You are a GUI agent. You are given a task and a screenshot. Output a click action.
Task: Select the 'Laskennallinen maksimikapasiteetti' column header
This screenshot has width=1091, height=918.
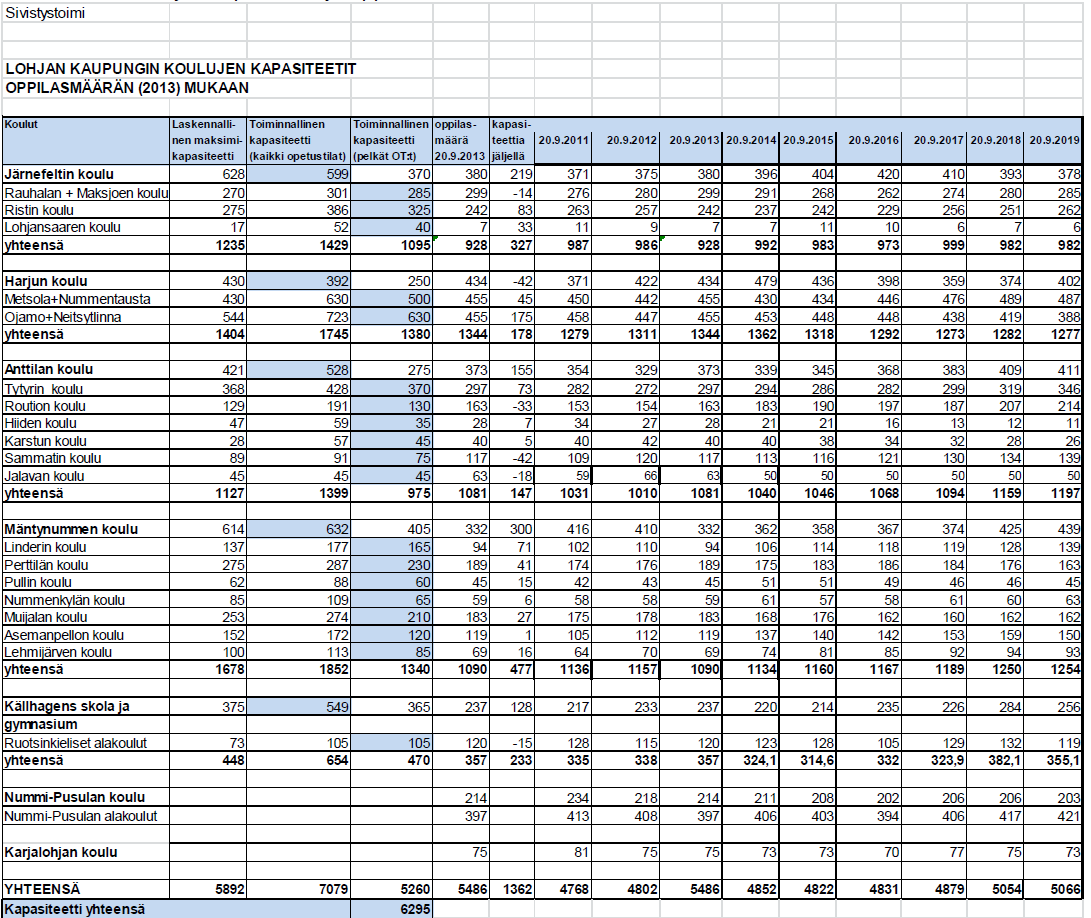coord(208,140)
